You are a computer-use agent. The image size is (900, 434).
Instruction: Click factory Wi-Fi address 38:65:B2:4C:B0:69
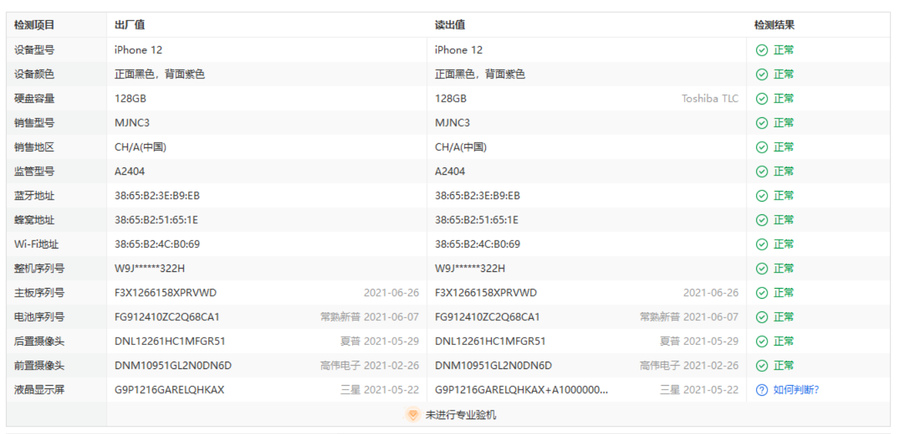[157, 245]
